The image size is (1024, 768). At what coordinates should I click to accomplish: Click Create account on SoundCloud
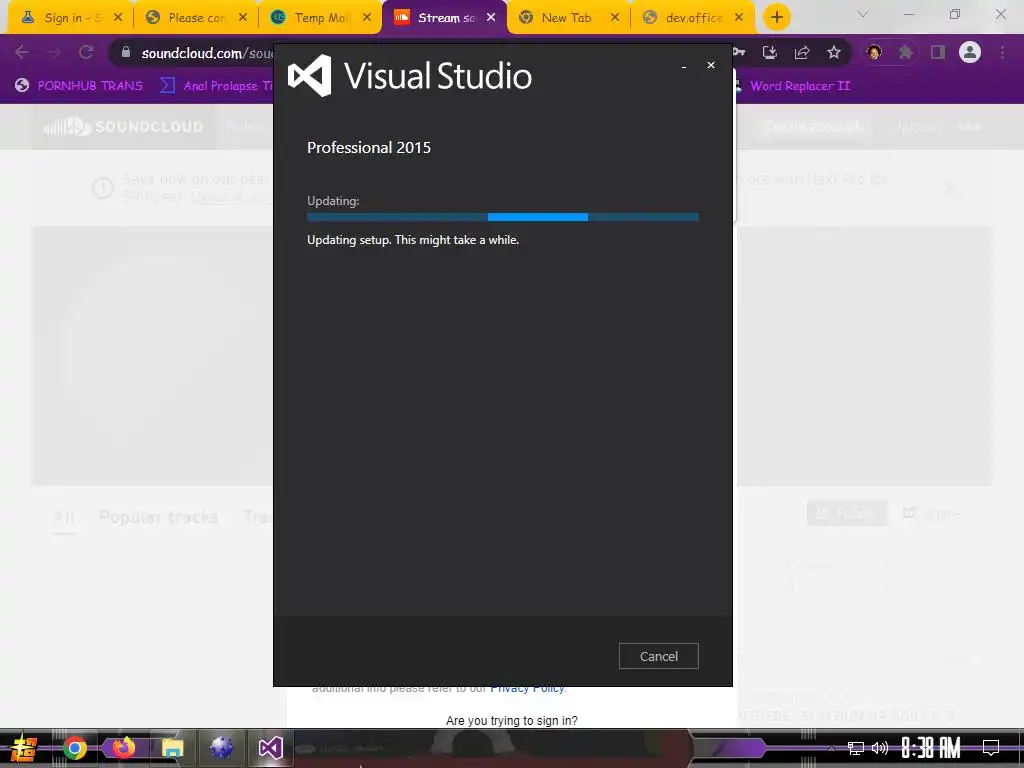[x=812, y=126]
